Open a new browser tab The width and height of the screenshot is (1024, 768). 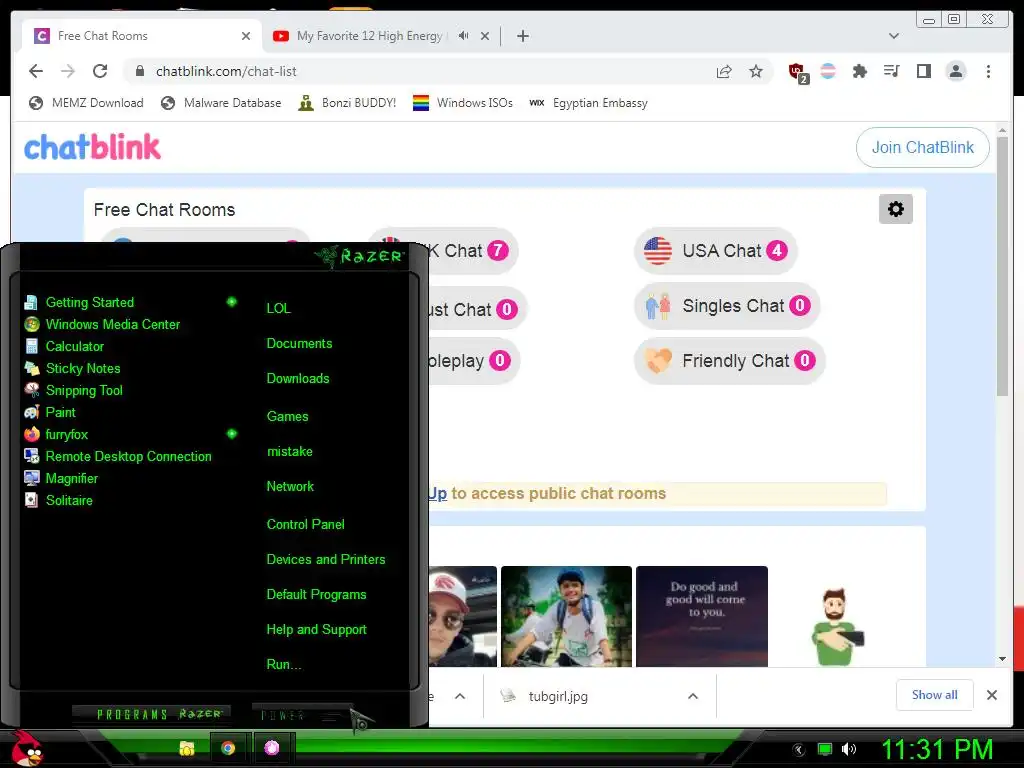click(522, 36)
